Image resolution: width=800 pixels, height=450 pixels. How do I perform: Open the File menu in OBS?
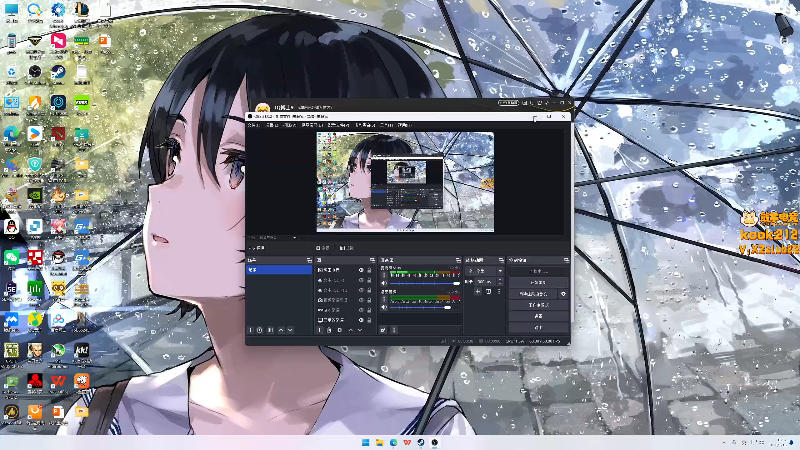[253, 124]
